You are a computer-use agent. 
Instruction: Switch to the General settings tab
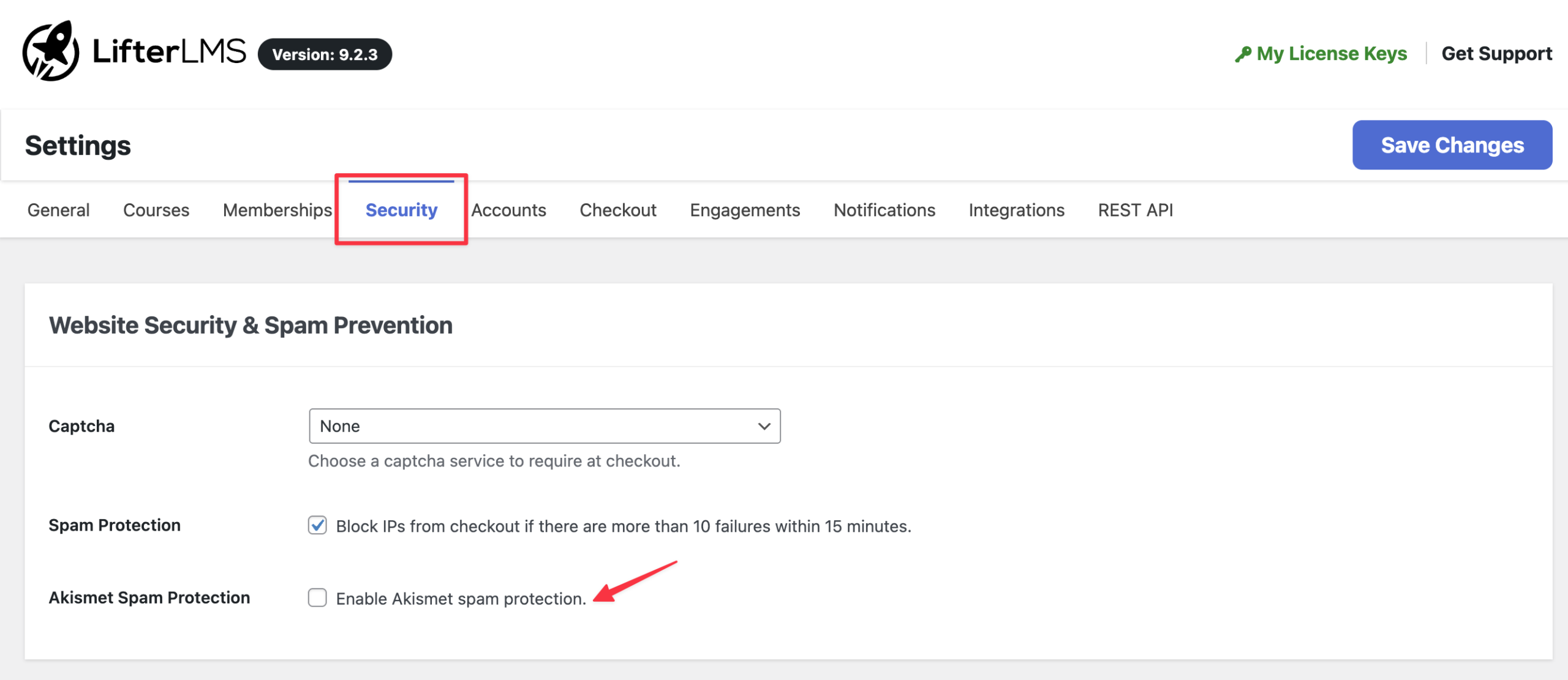coord(58,210)
